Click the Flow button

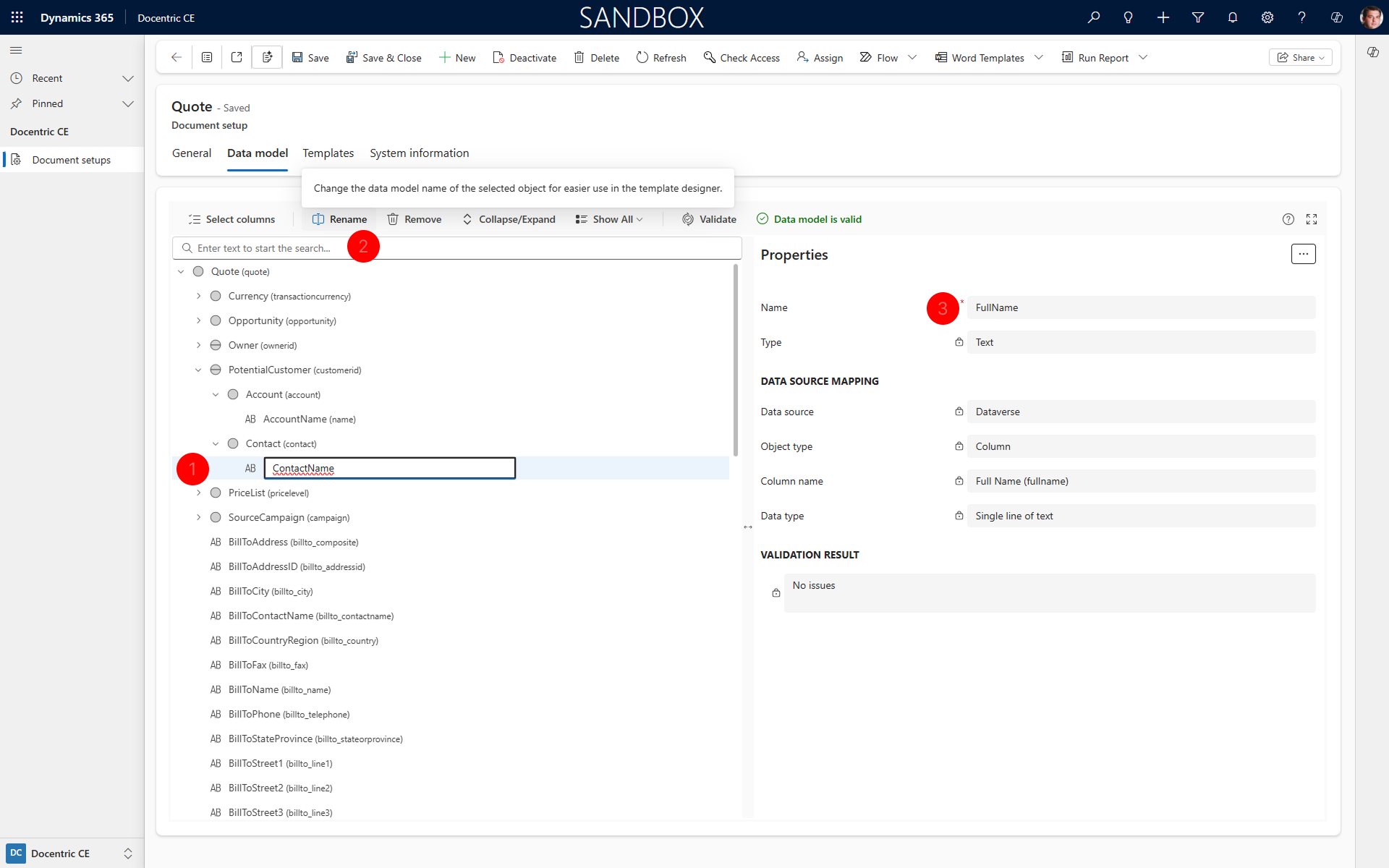879,57
